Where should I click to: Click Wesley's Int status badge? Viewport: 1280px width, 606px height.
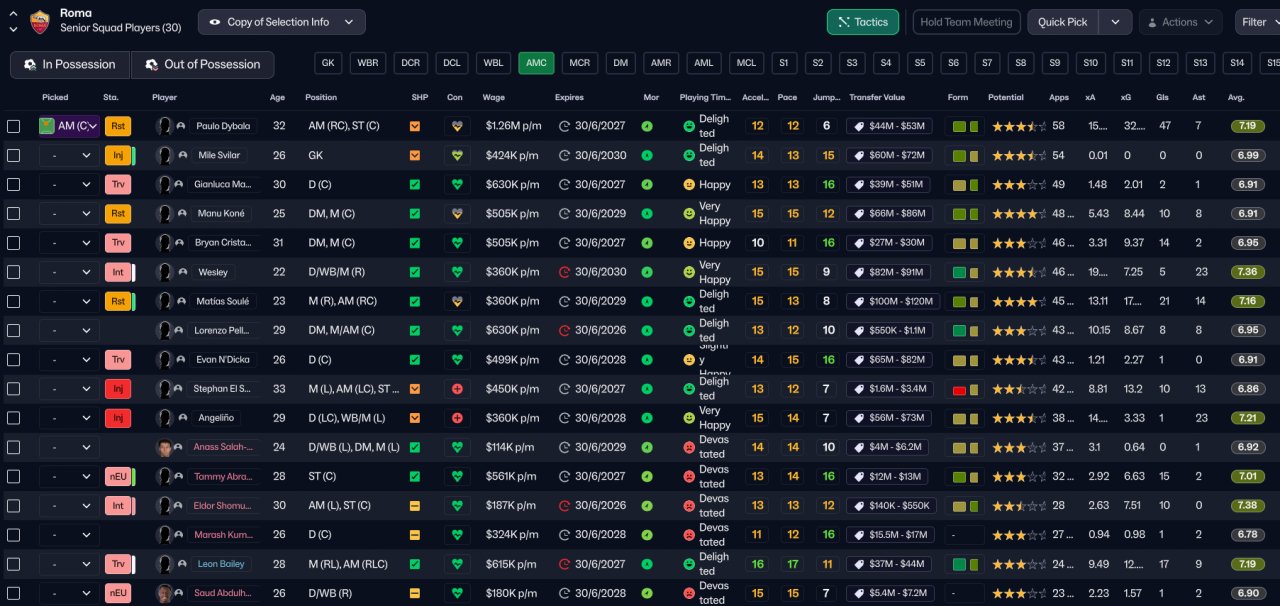117,272
